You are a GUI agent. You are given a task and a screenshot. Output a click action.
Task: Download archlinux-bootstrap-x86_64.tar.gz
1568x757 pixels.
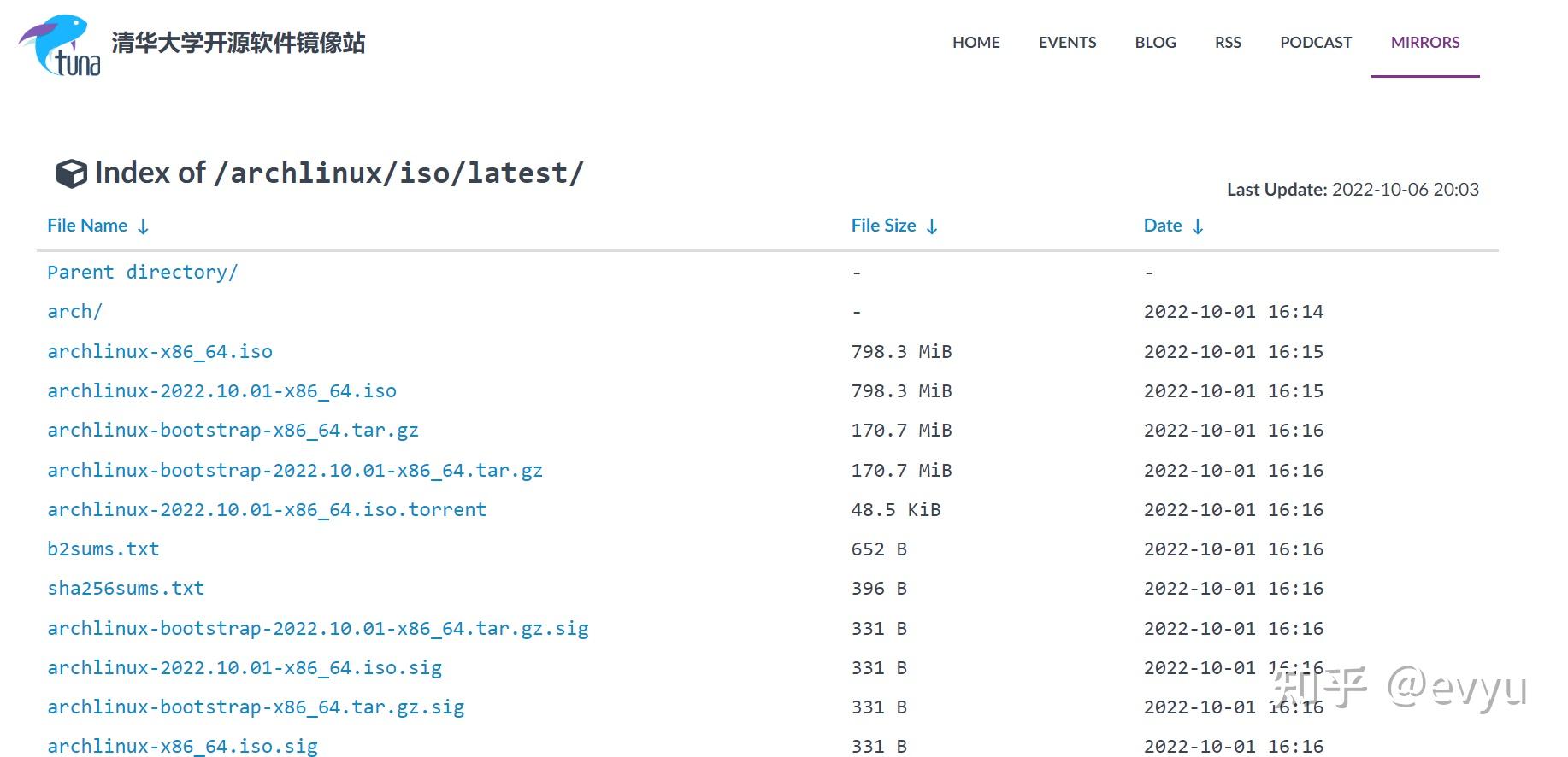[x=233, y=431]
